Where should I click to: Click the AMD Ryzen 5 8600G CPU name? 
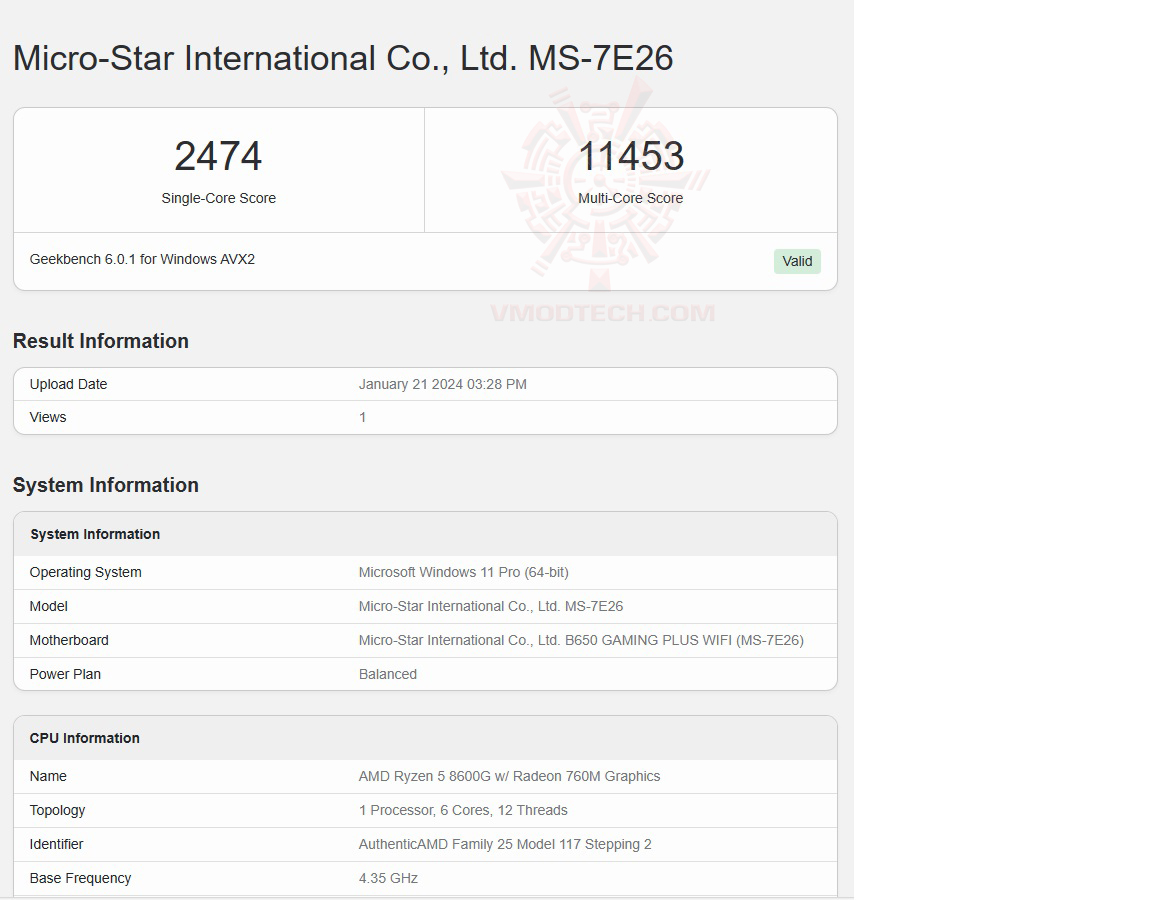[509, 776]
